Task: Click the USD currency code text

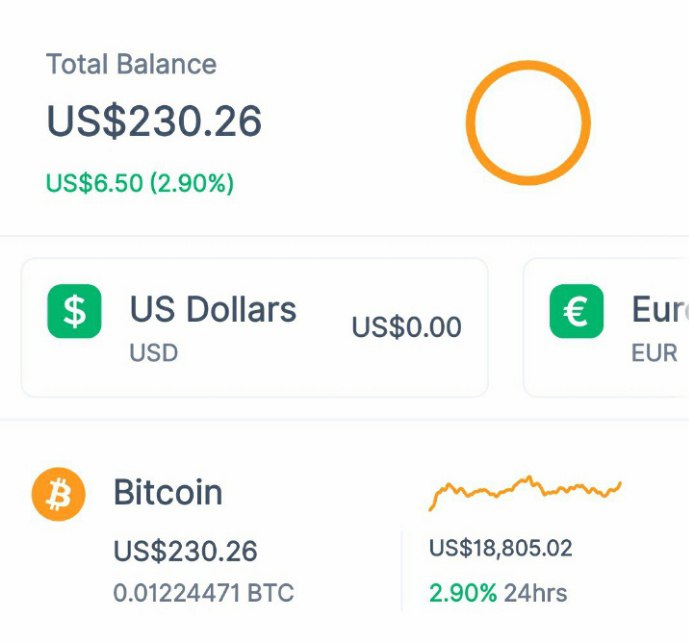Action: point(153,353)
